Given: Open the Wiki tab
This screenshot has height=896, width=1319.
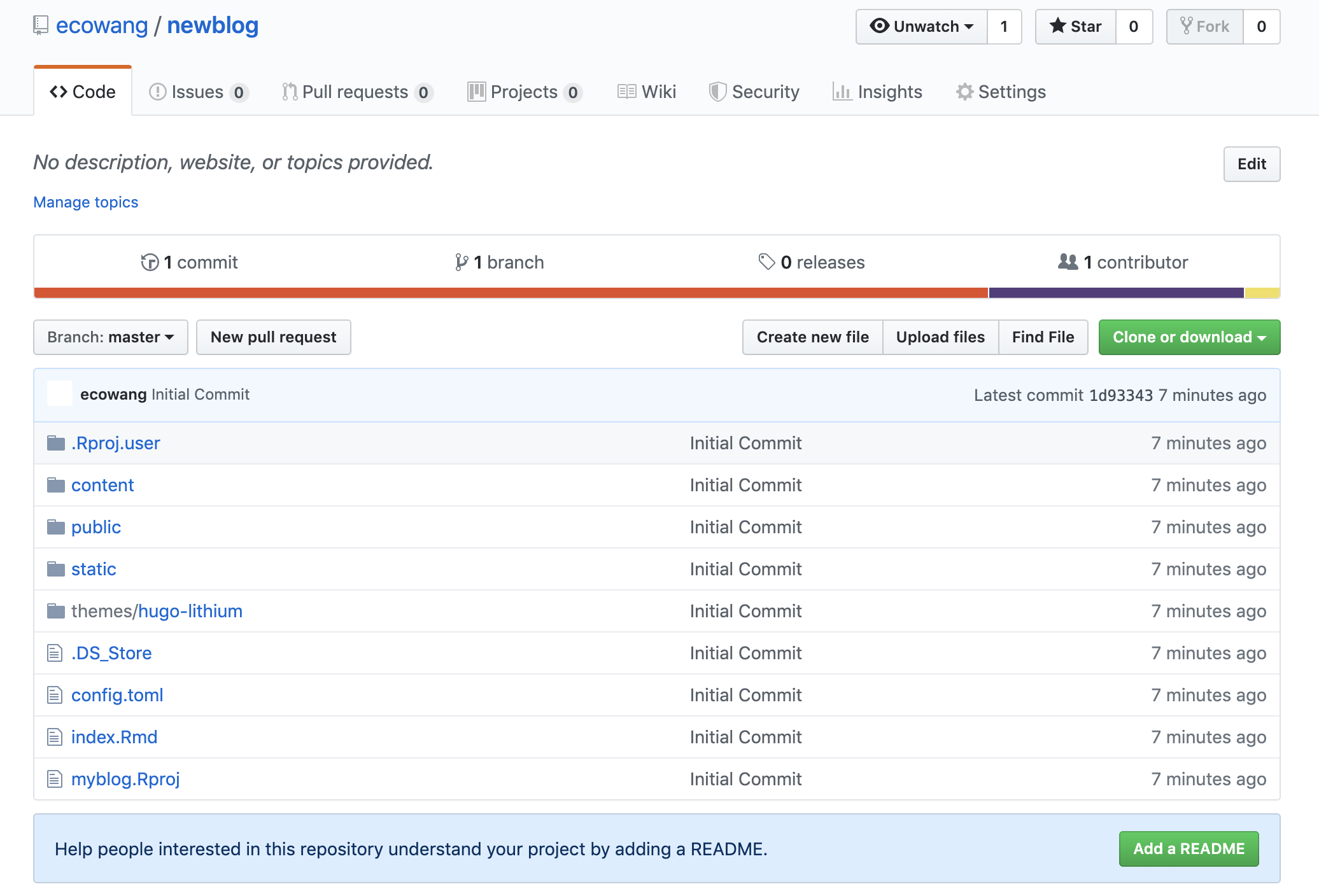Looking at the screenshot, I should 647,92.
